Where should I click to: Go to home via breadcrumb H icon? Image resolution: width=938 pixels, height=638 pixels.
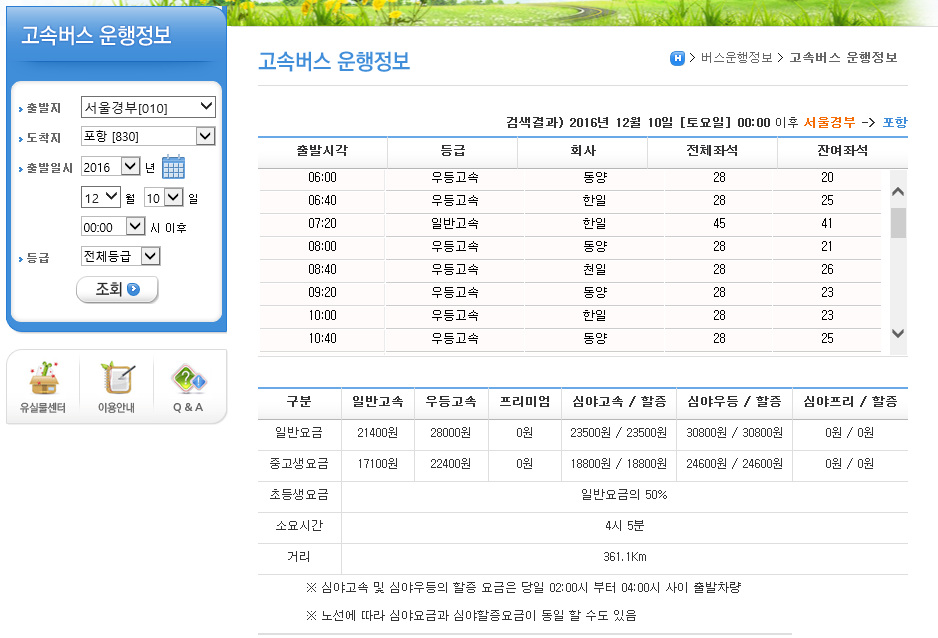pos(677,58)
